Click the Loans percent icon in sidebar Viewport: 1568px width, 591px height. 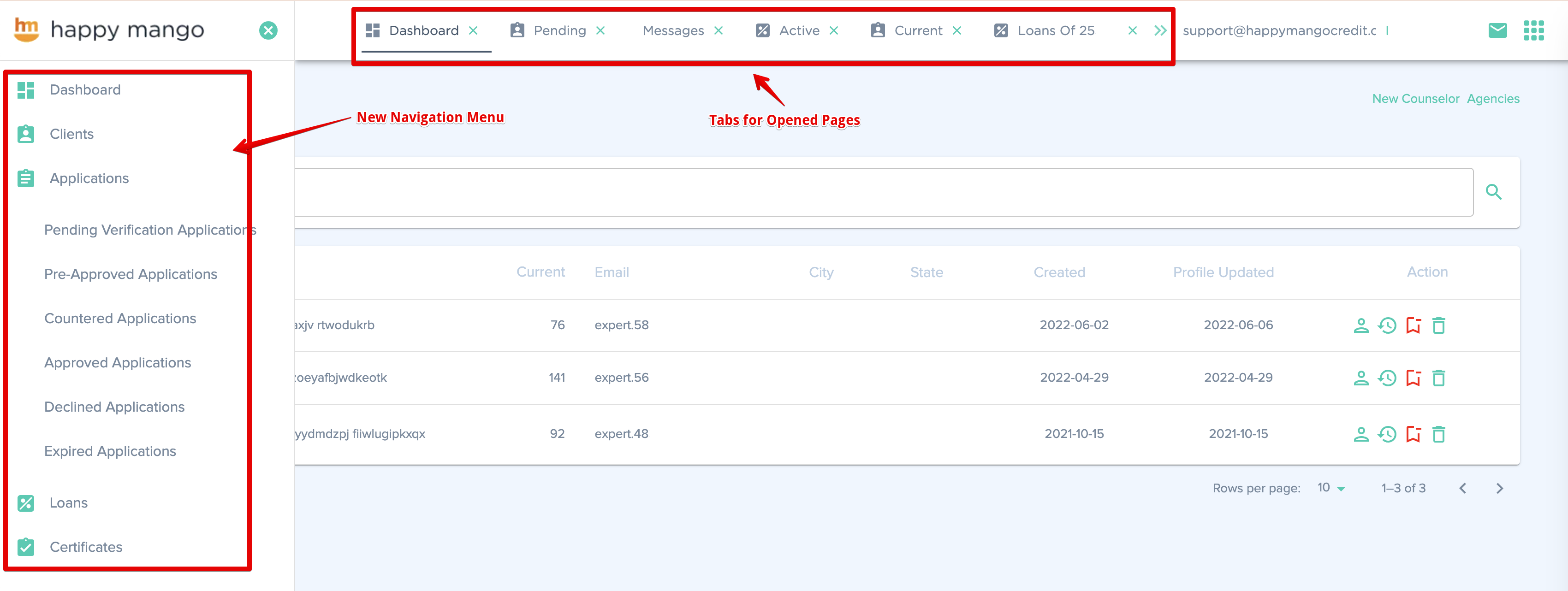25,503
